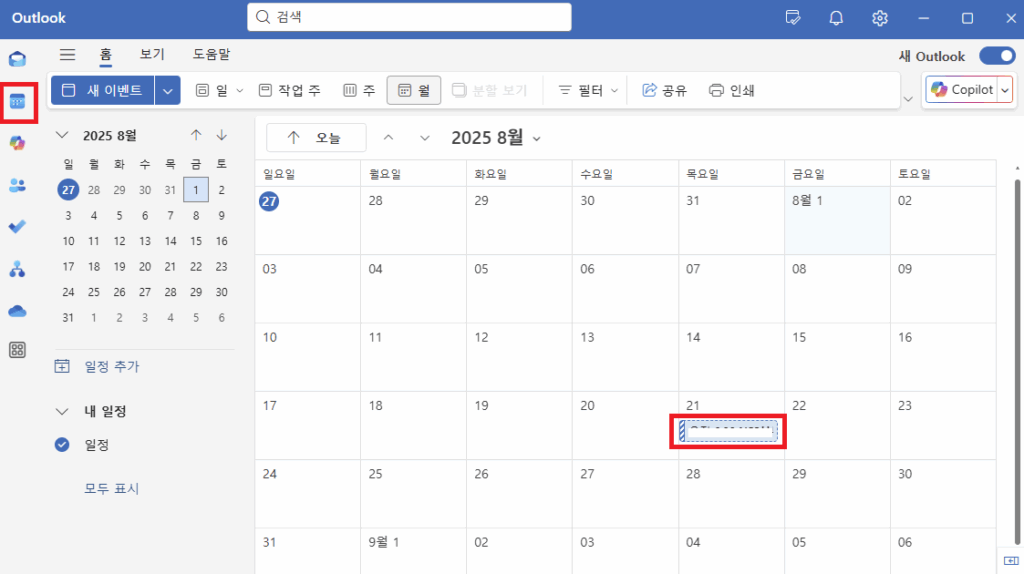The height and width of the screenshot is (574, 1024).
Task: Click the vertical calendar scrollbar
Action: click(x=1017, y=361)
